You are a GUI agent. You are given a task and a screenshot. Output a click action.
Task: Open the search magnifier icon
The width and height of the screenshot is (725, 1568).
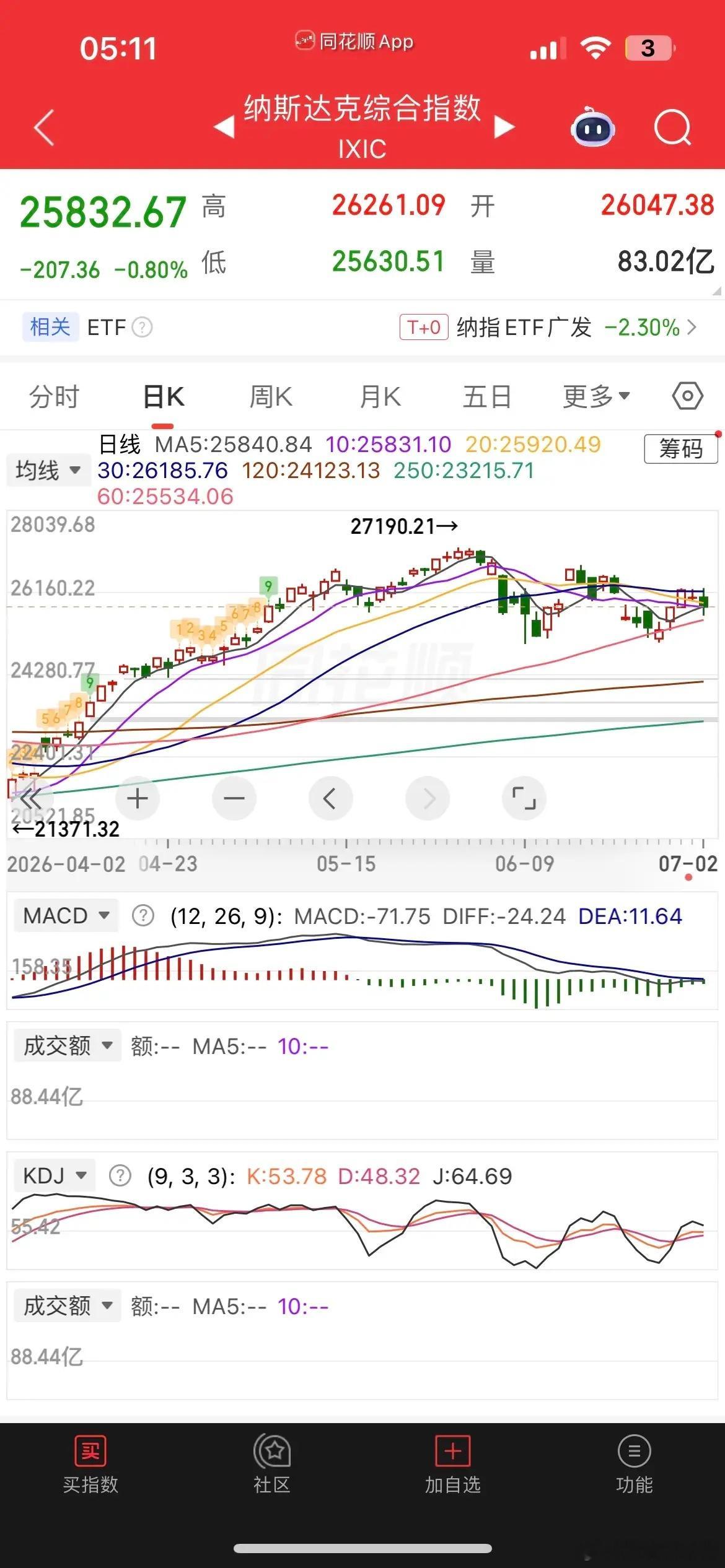pos(672,128)
